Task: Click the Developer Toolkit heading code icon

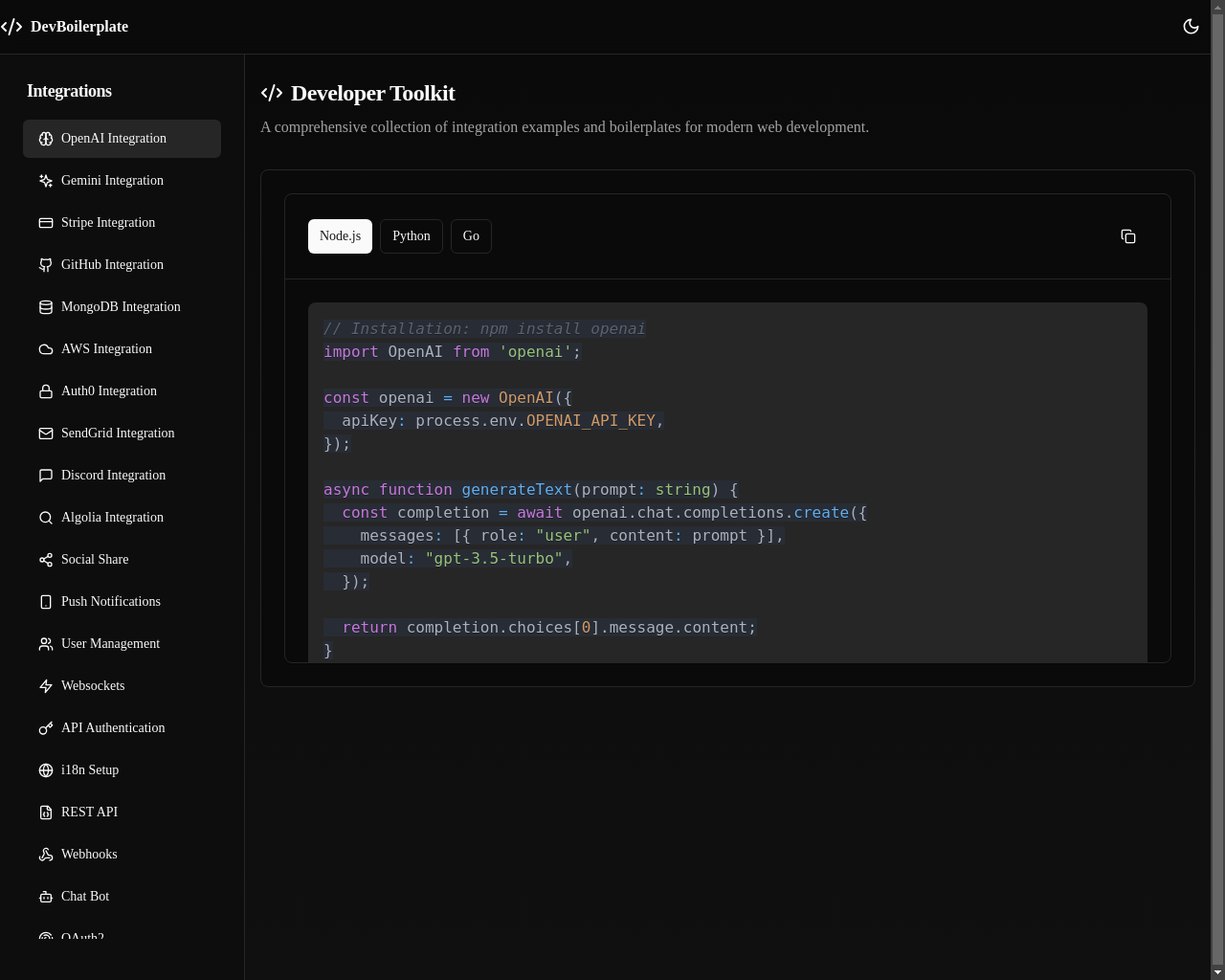Action: point(272,93)
